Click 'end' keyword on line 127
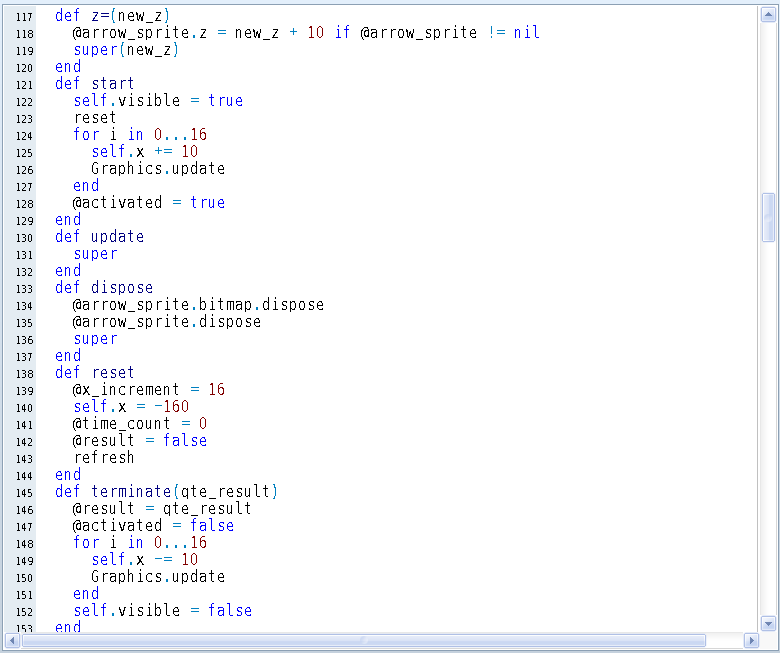 pos(86,186)
